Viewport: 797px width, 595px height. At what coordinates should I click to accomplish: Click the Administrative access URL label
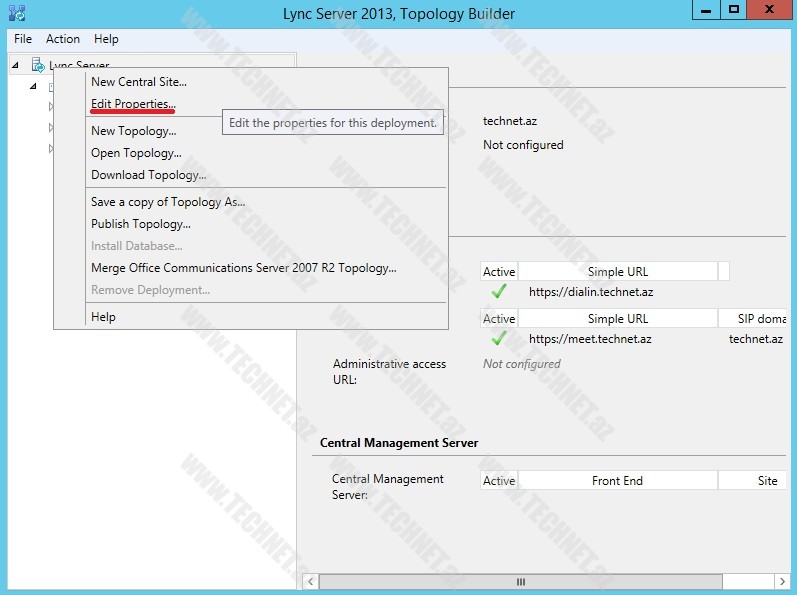[x=389, y=371]
